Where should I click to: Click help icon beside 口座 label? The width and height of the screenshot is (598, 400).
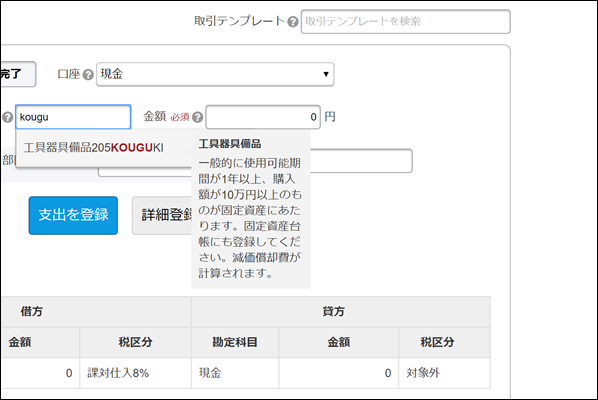88,75
